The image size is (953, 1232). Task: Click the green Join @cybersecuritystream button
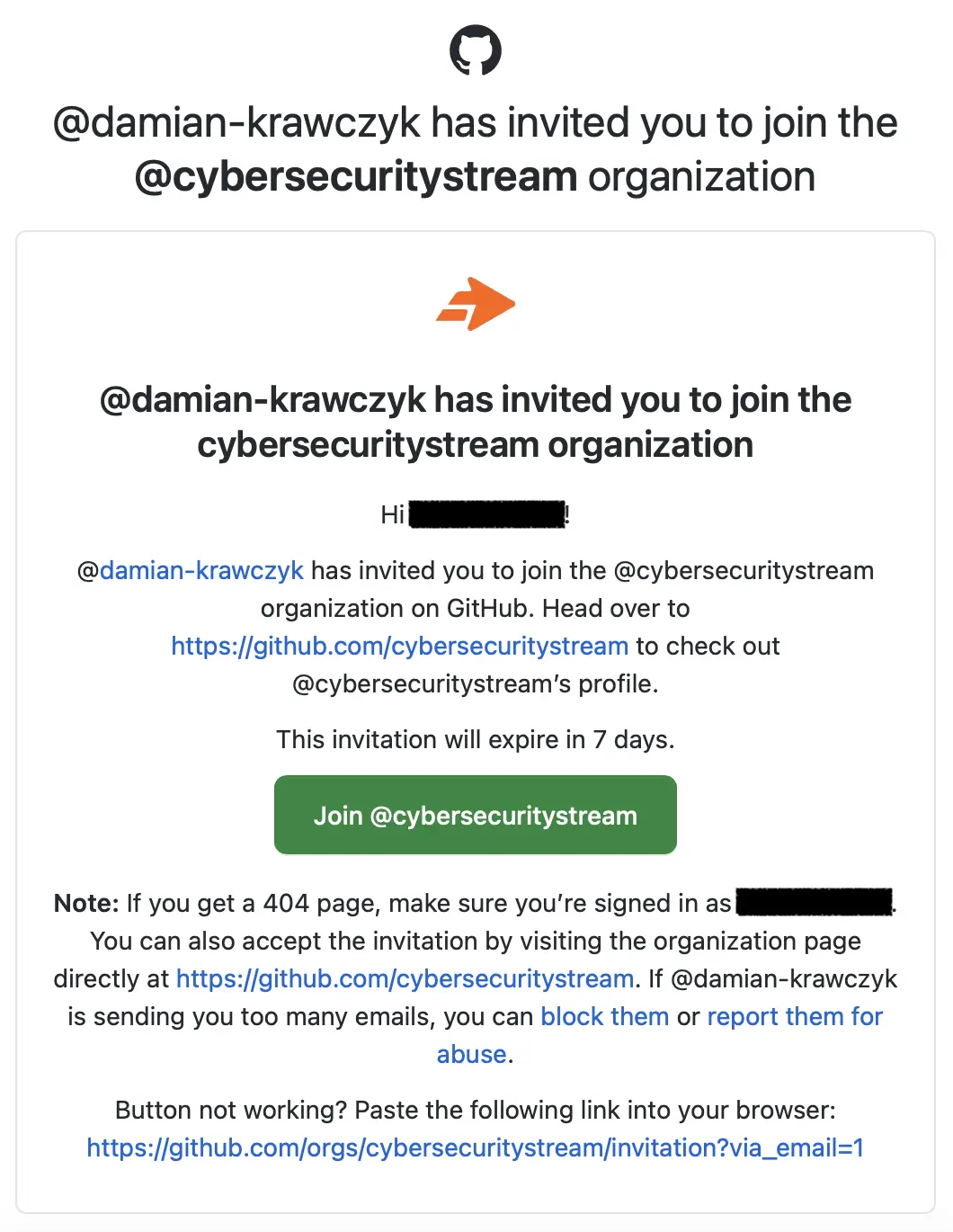[476, 815]
